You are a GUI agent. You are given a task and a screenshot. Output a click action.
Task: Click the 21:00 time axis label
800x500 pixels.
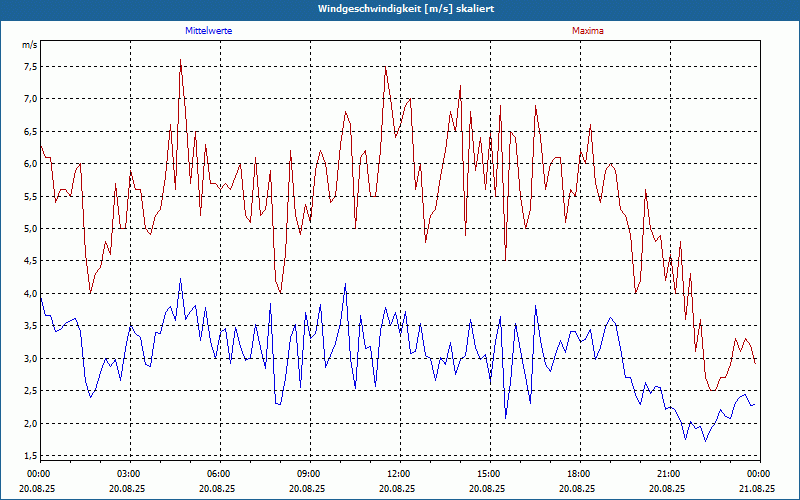point(667,474)
